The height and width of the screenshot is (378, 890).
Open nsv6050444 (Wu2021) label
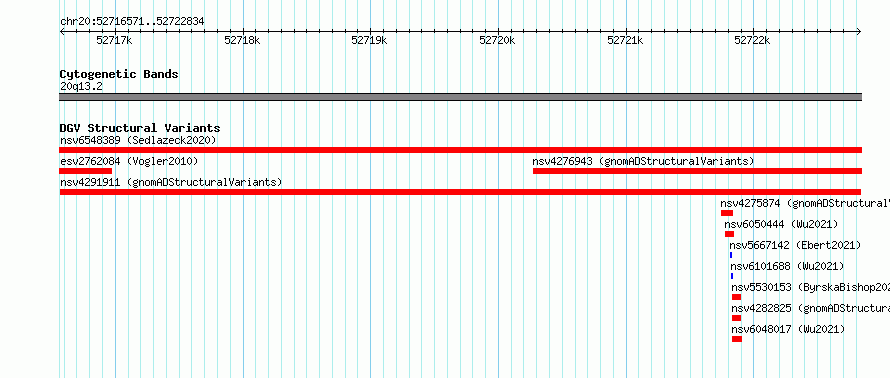coord(781,225)
